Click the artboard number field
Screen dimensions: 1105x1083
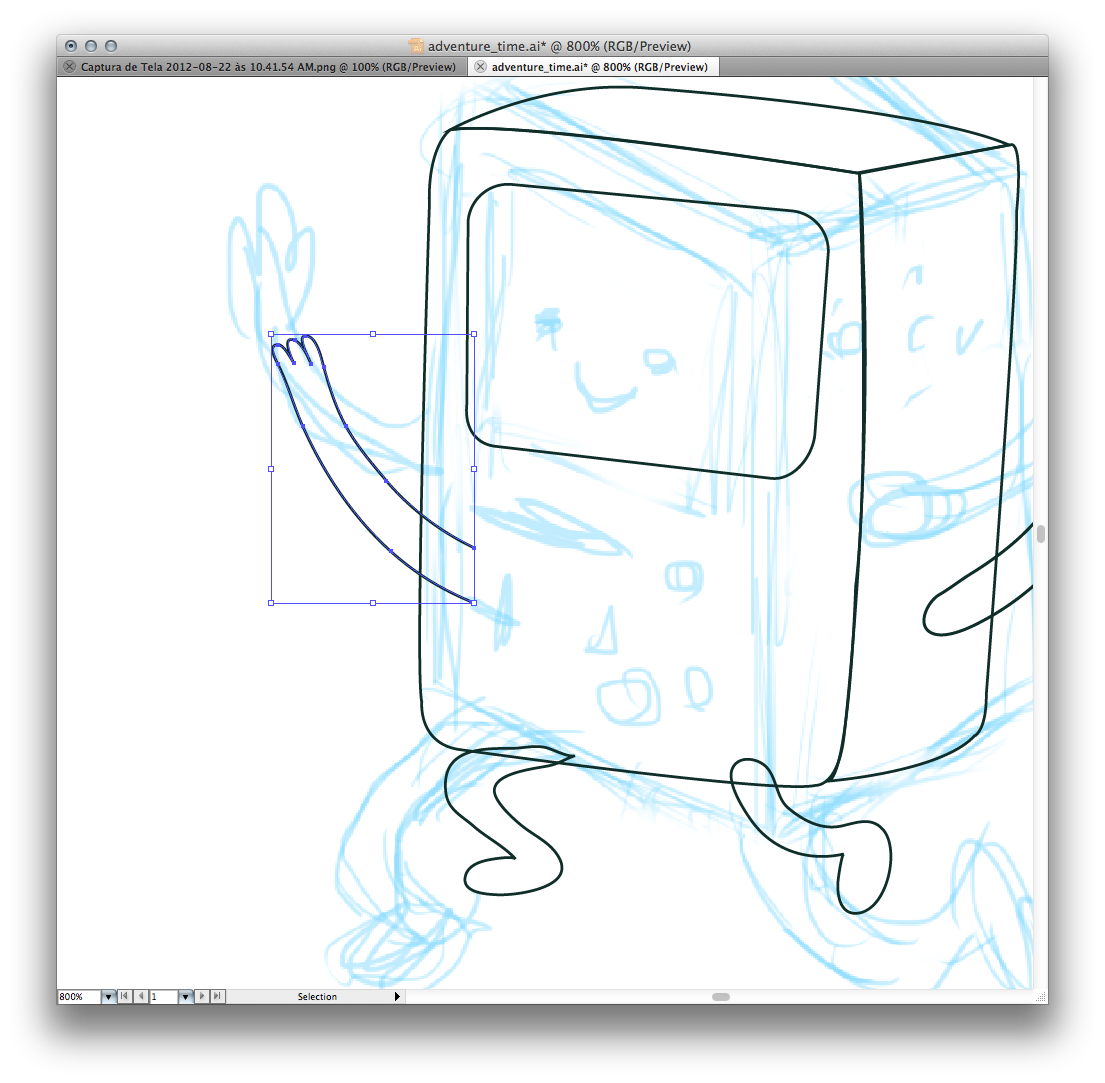click(163, 997)
